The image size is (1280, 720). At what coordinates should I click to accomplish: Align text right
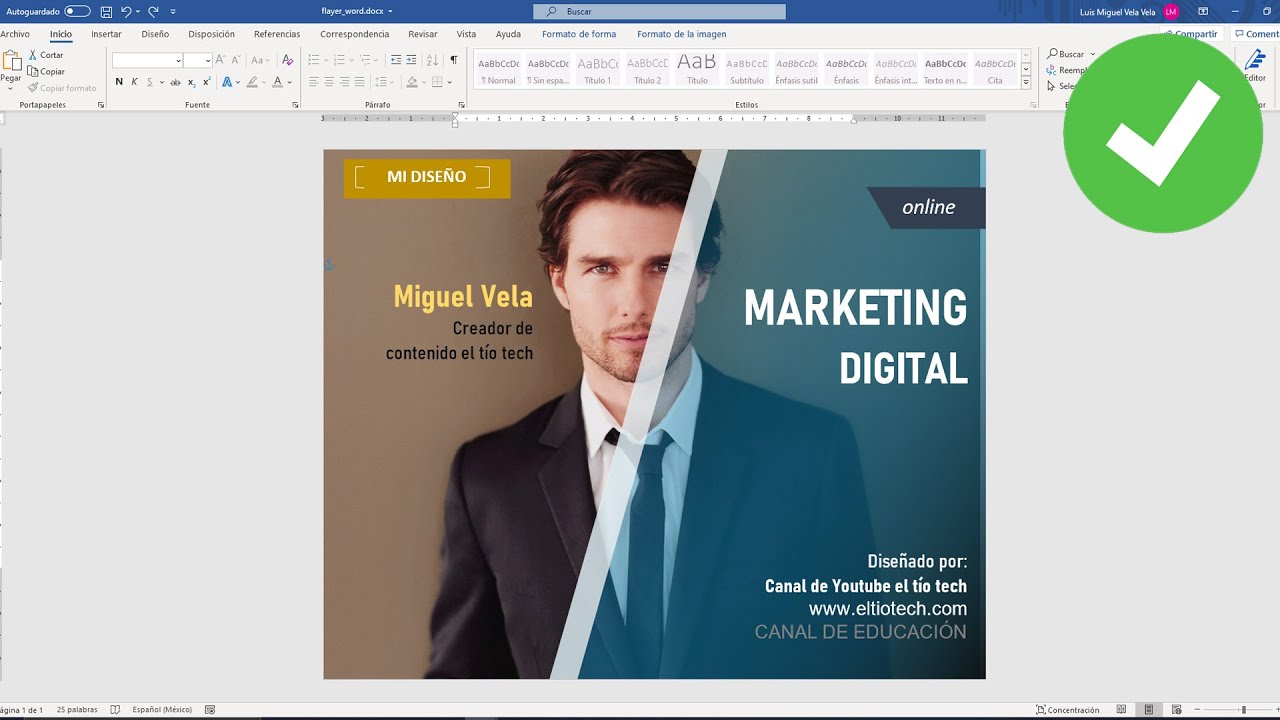[344, 82]
